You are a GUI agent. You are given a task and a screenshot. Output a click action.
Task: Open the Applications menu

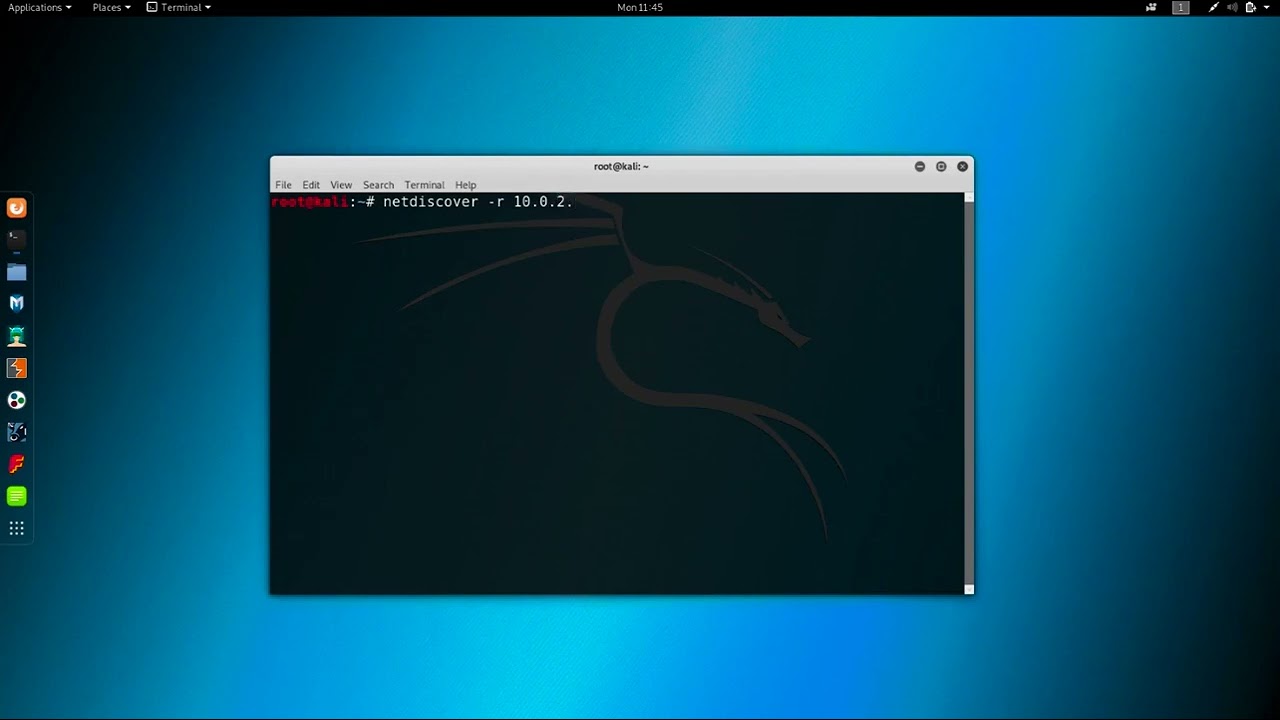pyautogui.click(x=39, y=7)
